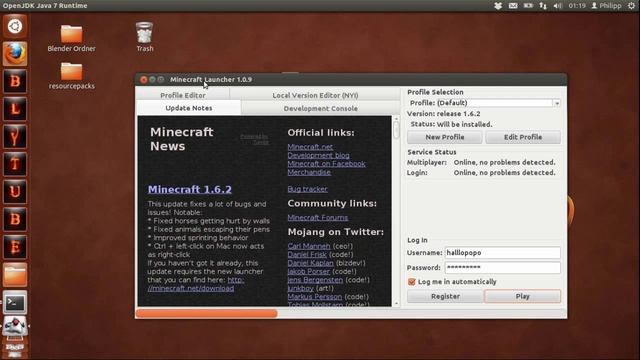Click the scroll-down arrow of news pane
640x360 pixels.
pyautogui.click(x=396, y=303)
